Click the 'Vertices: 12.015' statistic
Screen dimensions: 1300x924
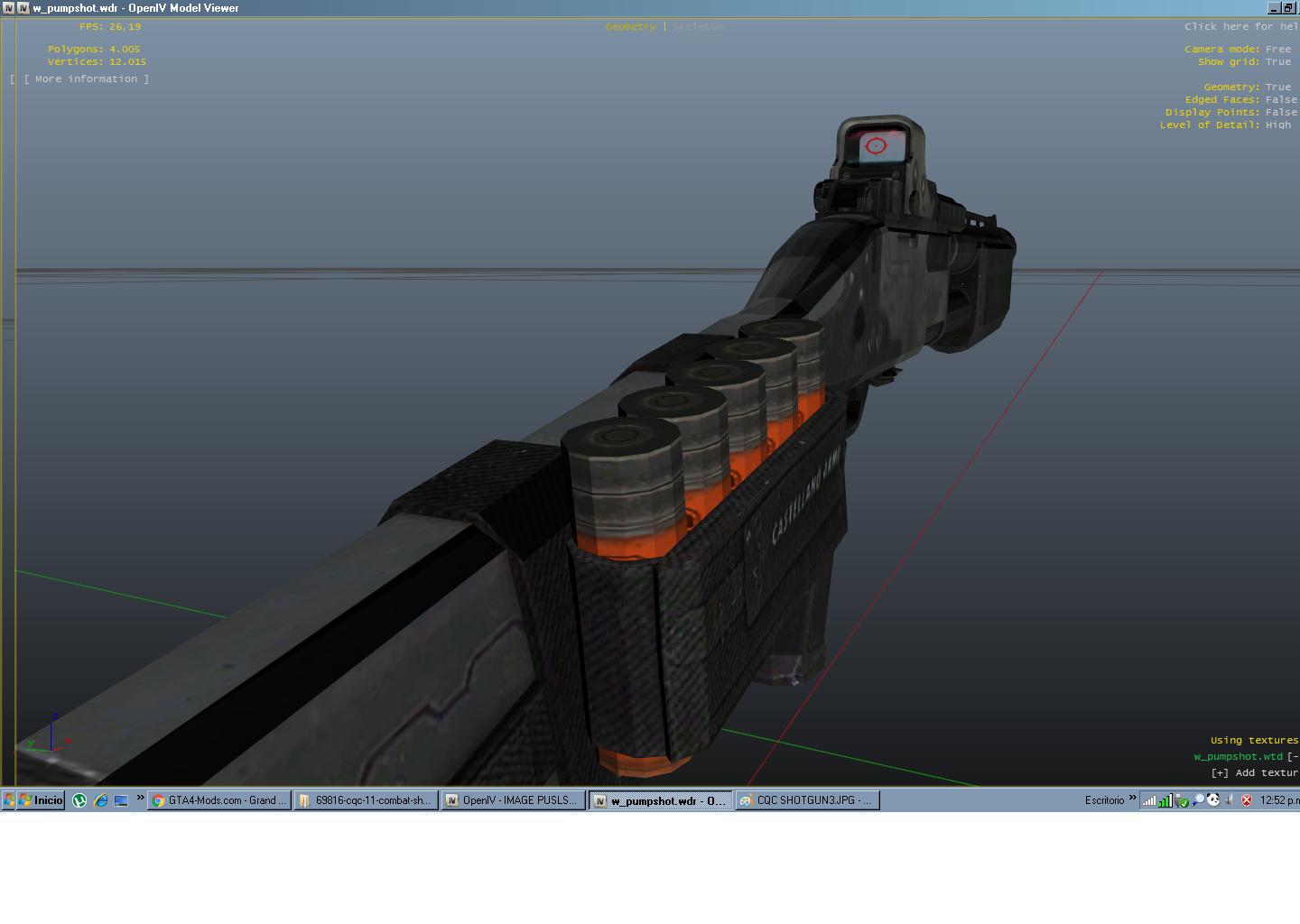[x=97, y=61]
